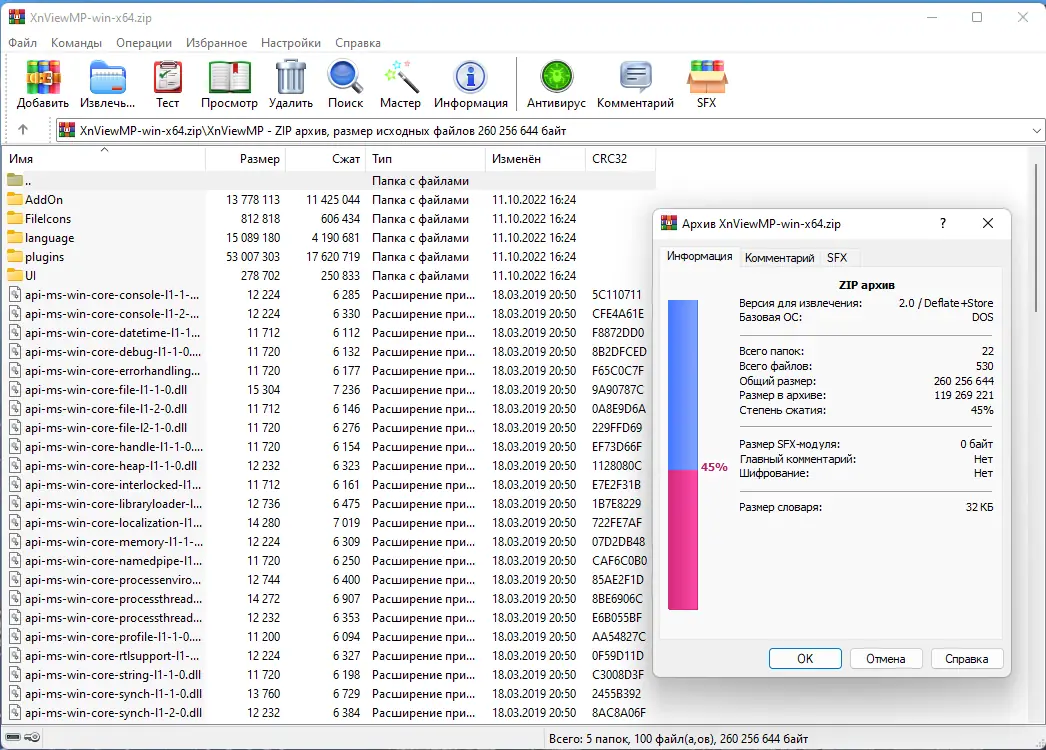Open the Команды menu
This screenshot has width=1046, height=750.
click(x=76, y=43)
